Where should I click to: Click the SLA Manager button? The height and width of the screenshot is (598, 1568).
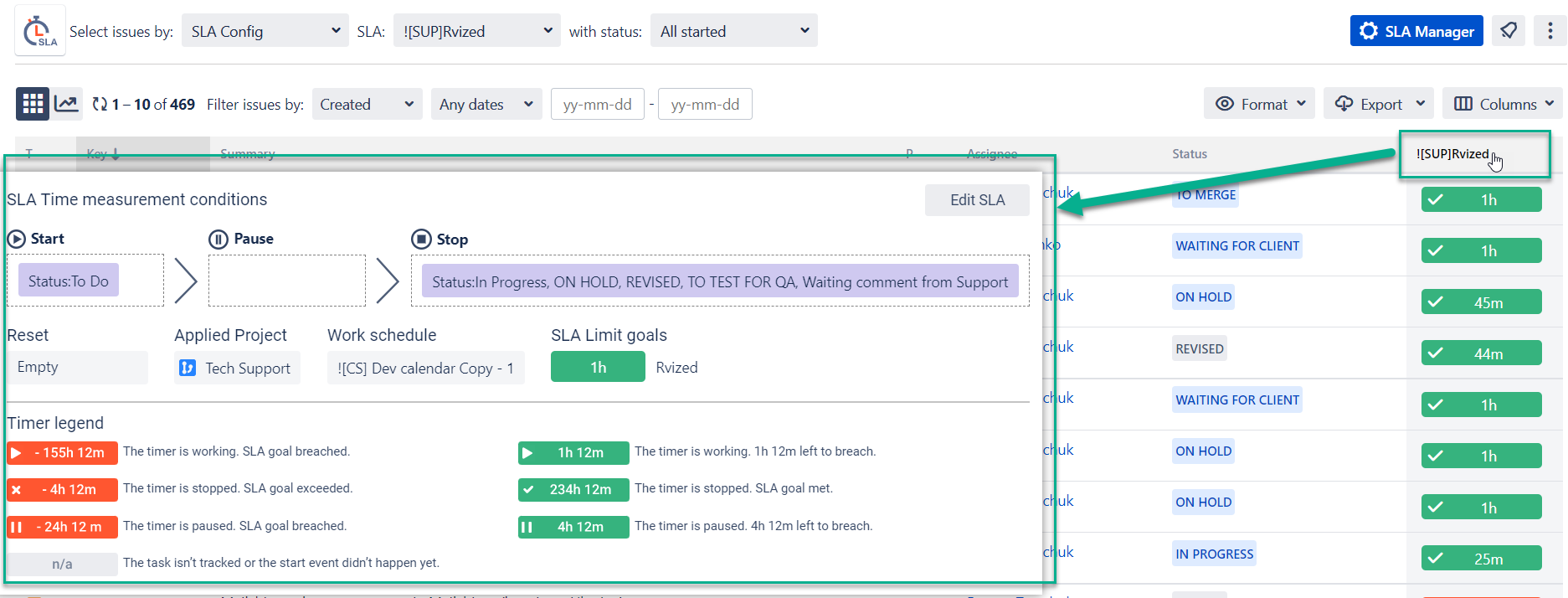[x=1416, y=31]
